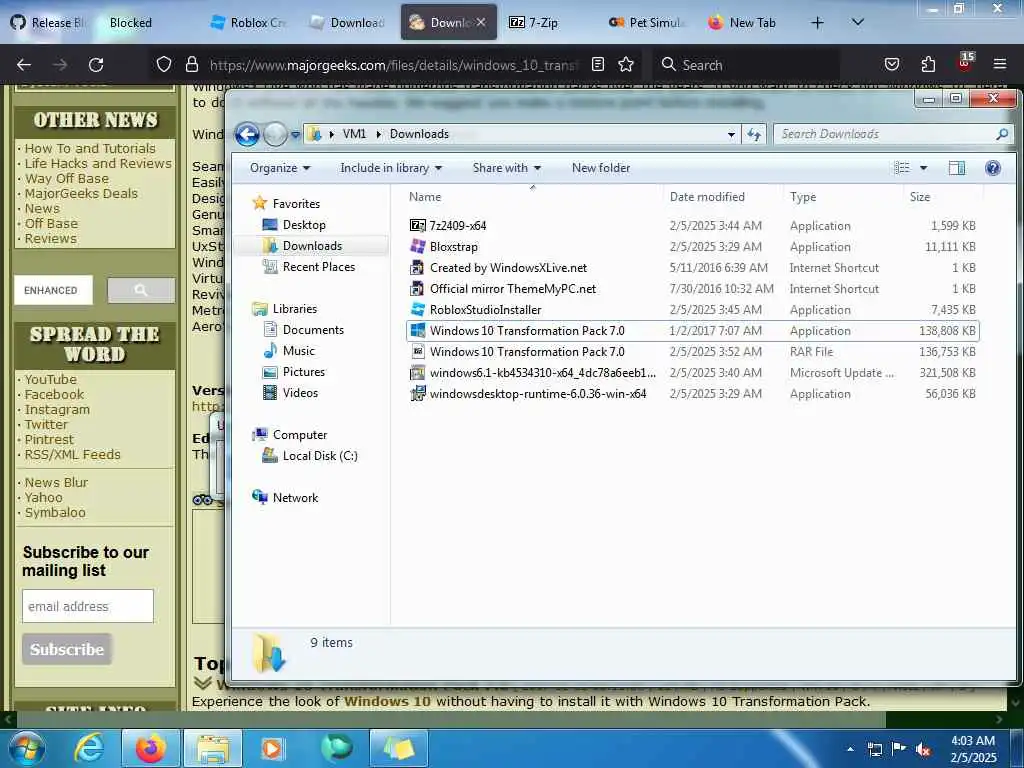Expand the view options dropdown arrow

pos(923,168)
